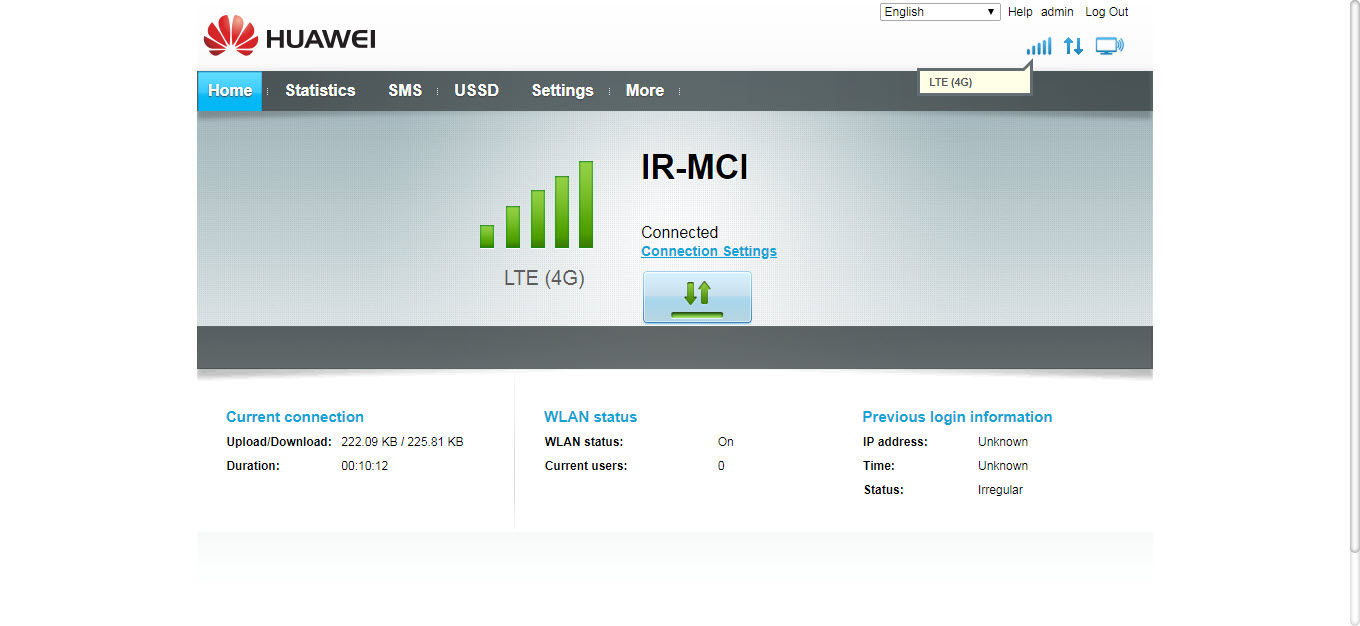
Task: Click the Duration label
Action: (253, 466)
